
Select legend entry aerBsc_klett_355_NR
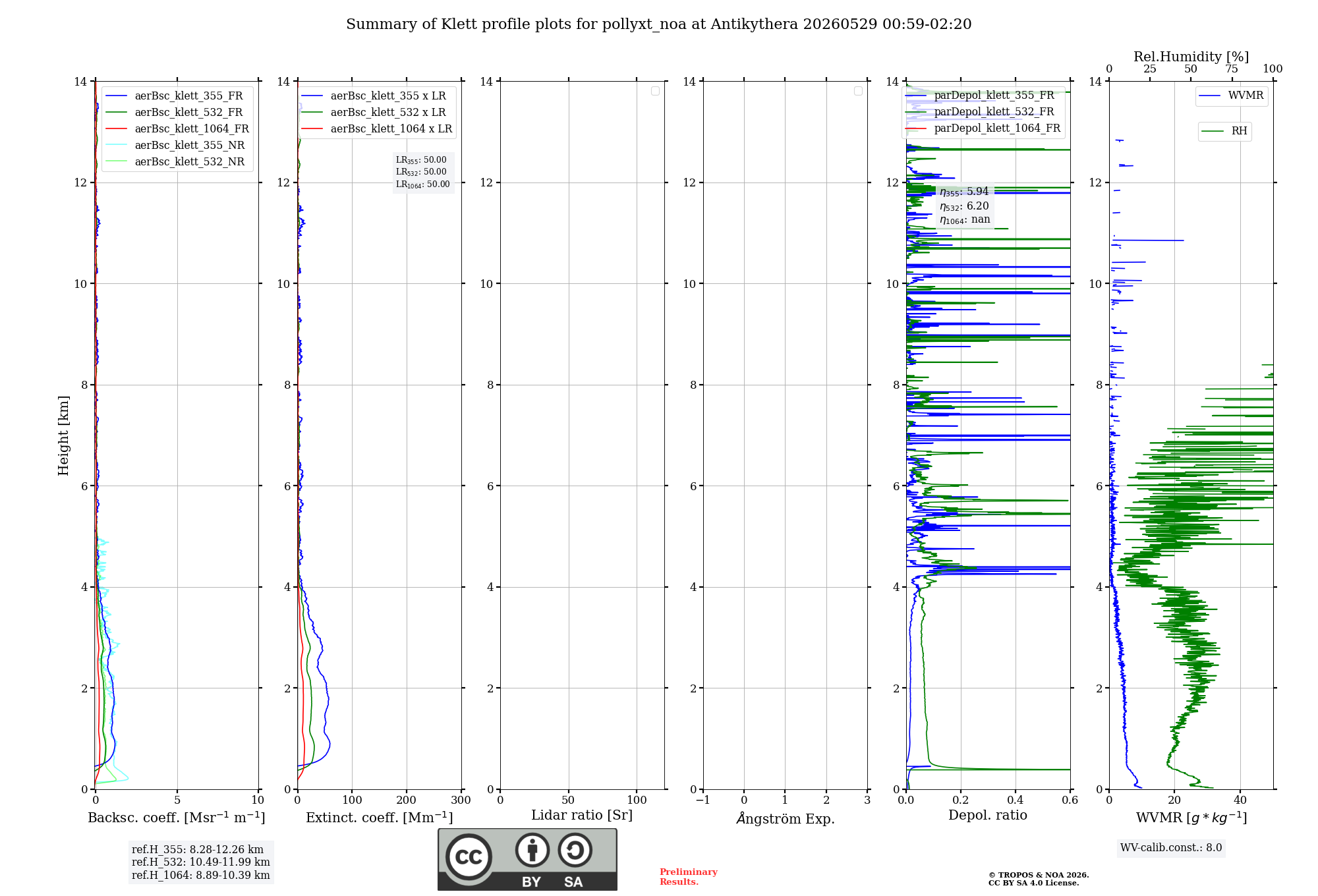coord(190,145)
